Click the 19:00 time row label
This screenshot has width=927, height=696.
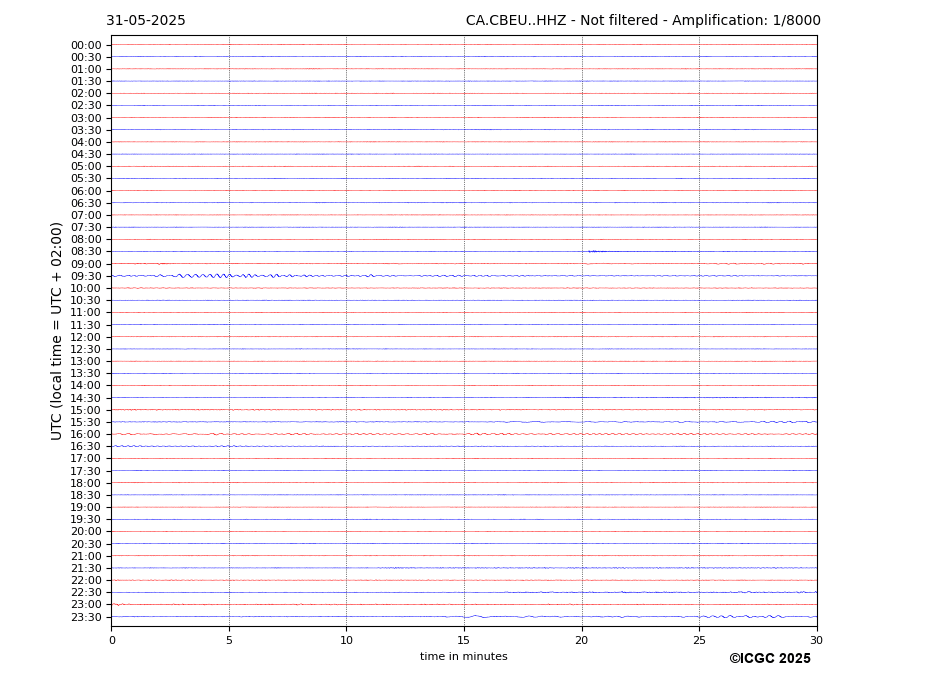click(x=86, y=507)
